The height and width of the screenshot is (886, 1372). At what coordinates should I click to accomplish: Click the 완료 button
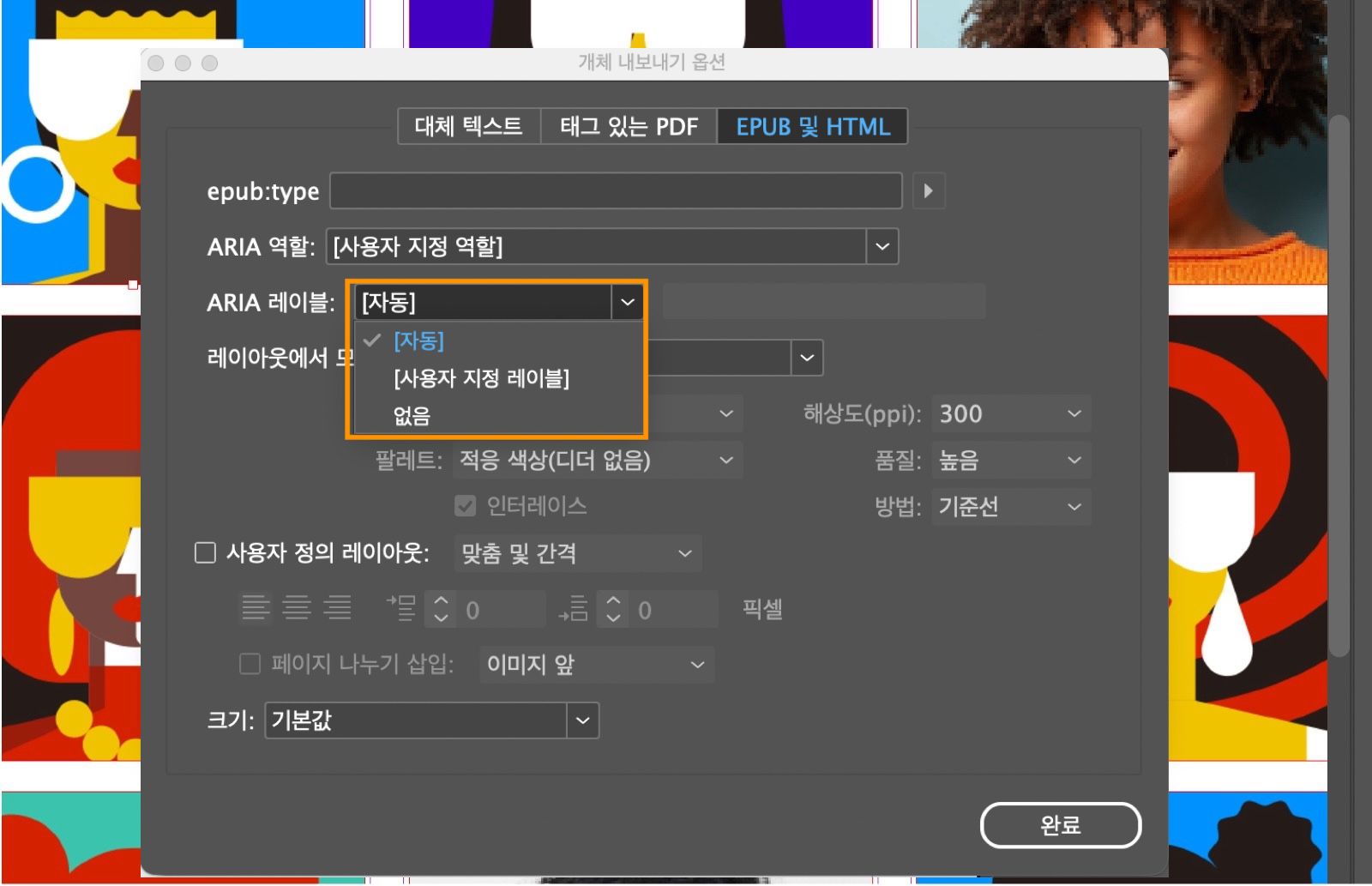(x=1061, y=825)
